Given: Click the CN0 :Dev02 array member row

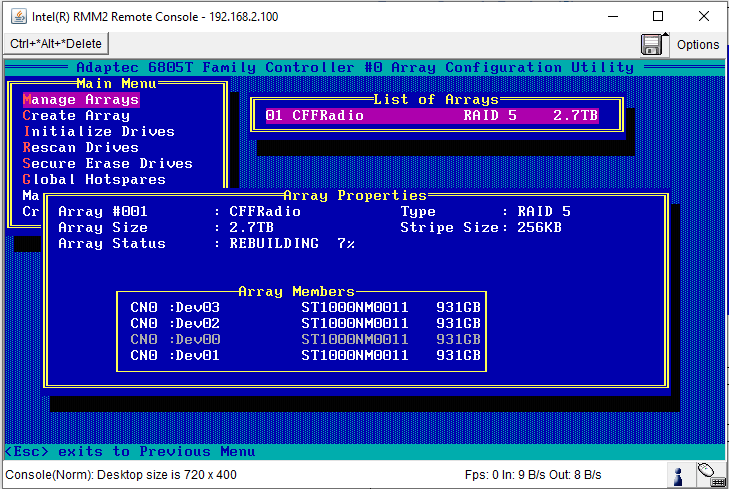Looking at the screenshot, I should pos(305,324).
